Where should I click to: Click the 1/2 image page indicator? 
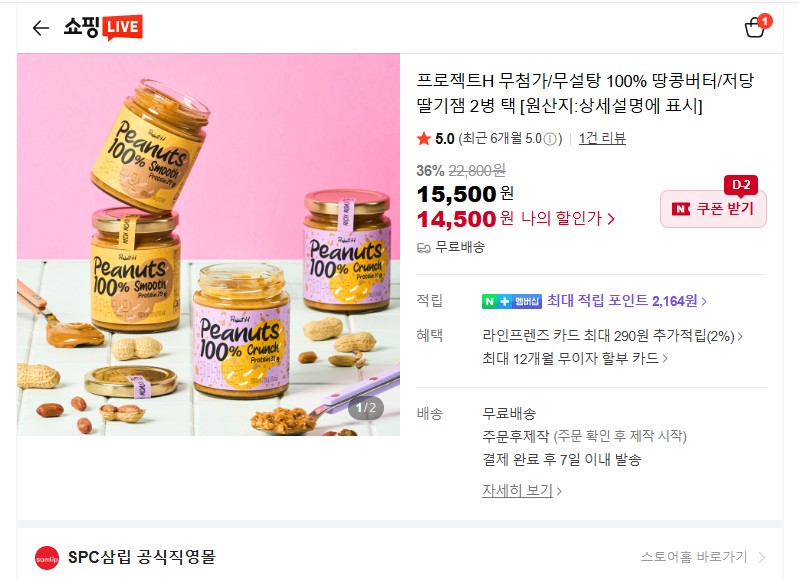click(366, 408)
